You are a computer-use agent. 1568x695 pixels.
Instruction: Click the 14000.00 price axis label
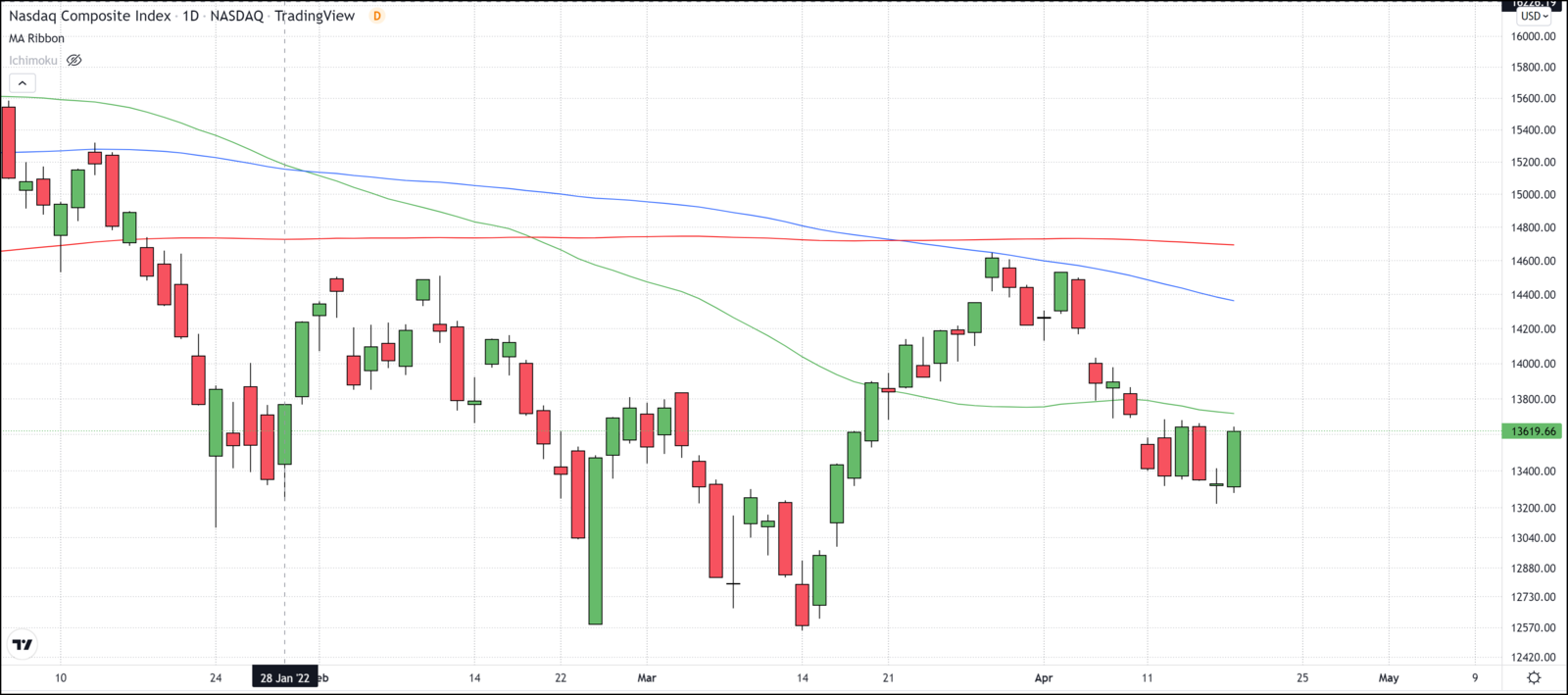(x=1533, y=364)
